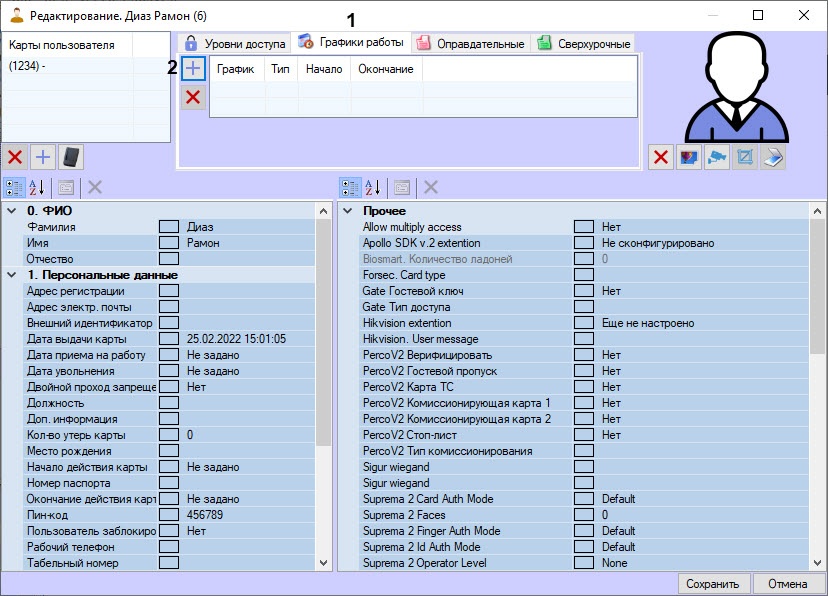Add a new user card with plus icon

[x=43, y=157]
